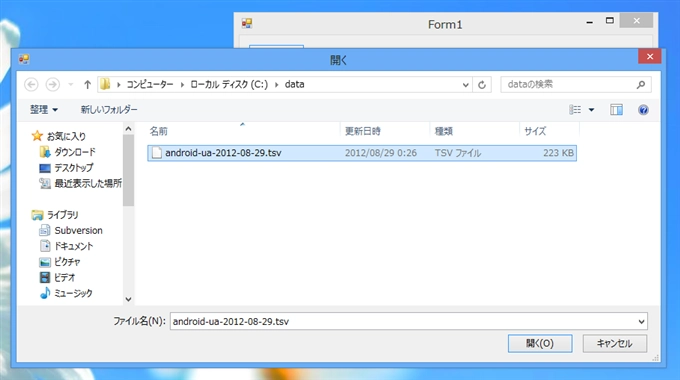The height and width of the screenshot is (380, 680).
Task: Click the android-ua-2012-08-29.tsv file icon
Action: pos(156,153)
